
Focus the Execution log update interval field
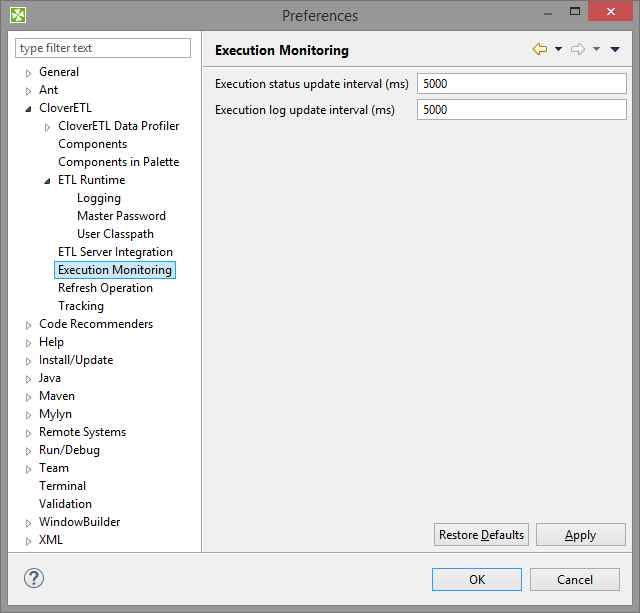[521, 110]
